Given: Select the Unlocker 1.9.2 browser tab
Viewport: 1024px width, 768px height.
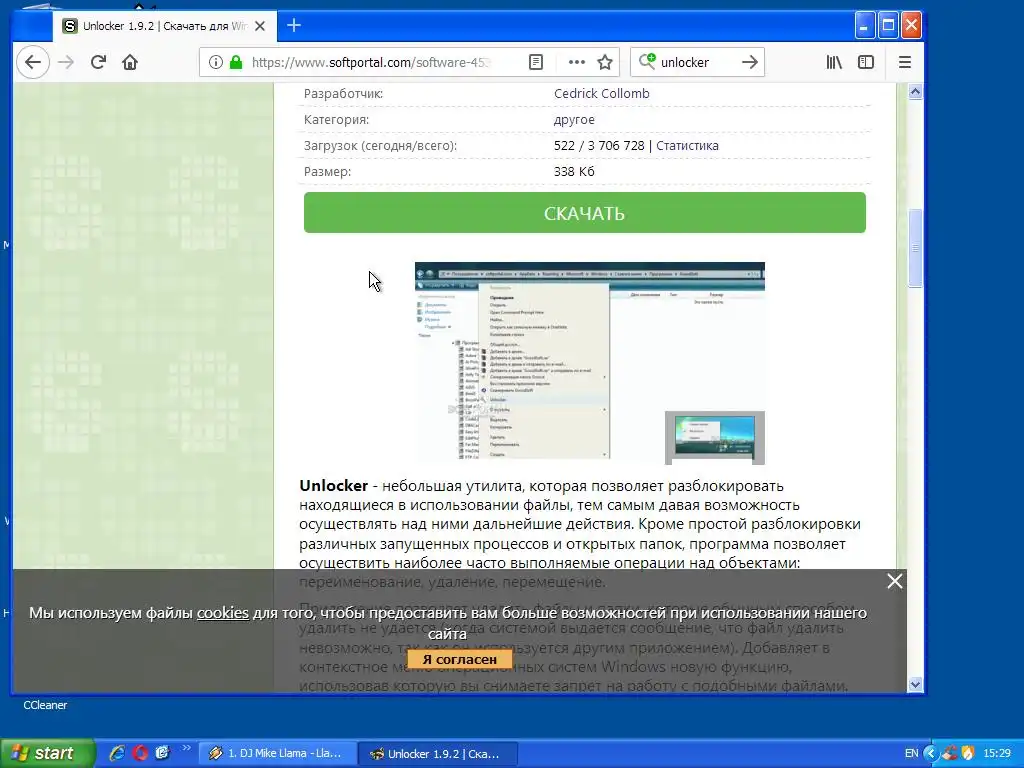Looking at the screenshot, I should click(163, 26).
